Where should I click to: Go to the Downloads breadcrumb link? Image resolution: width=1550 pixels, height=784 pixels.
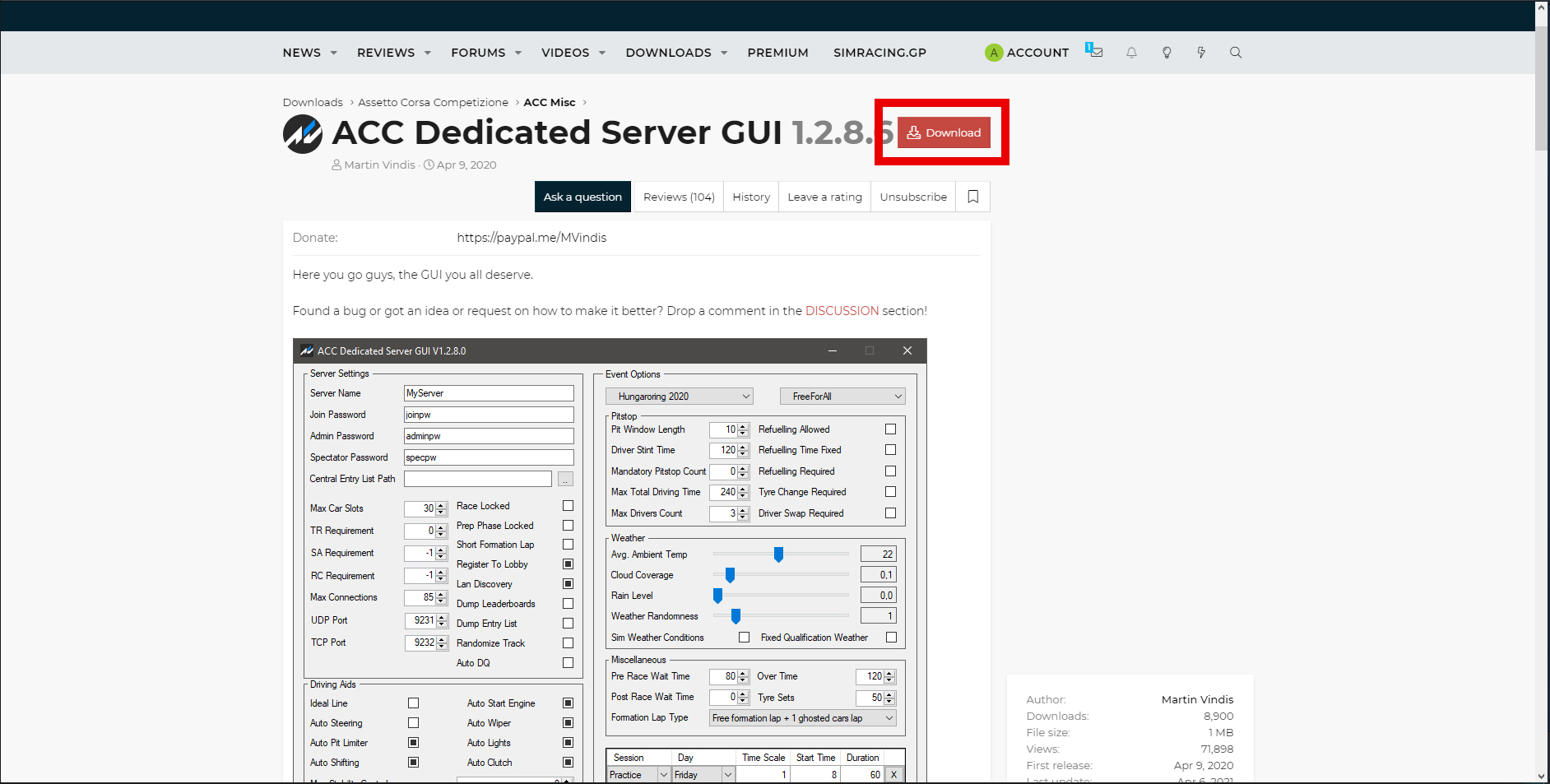coord(313,102)
